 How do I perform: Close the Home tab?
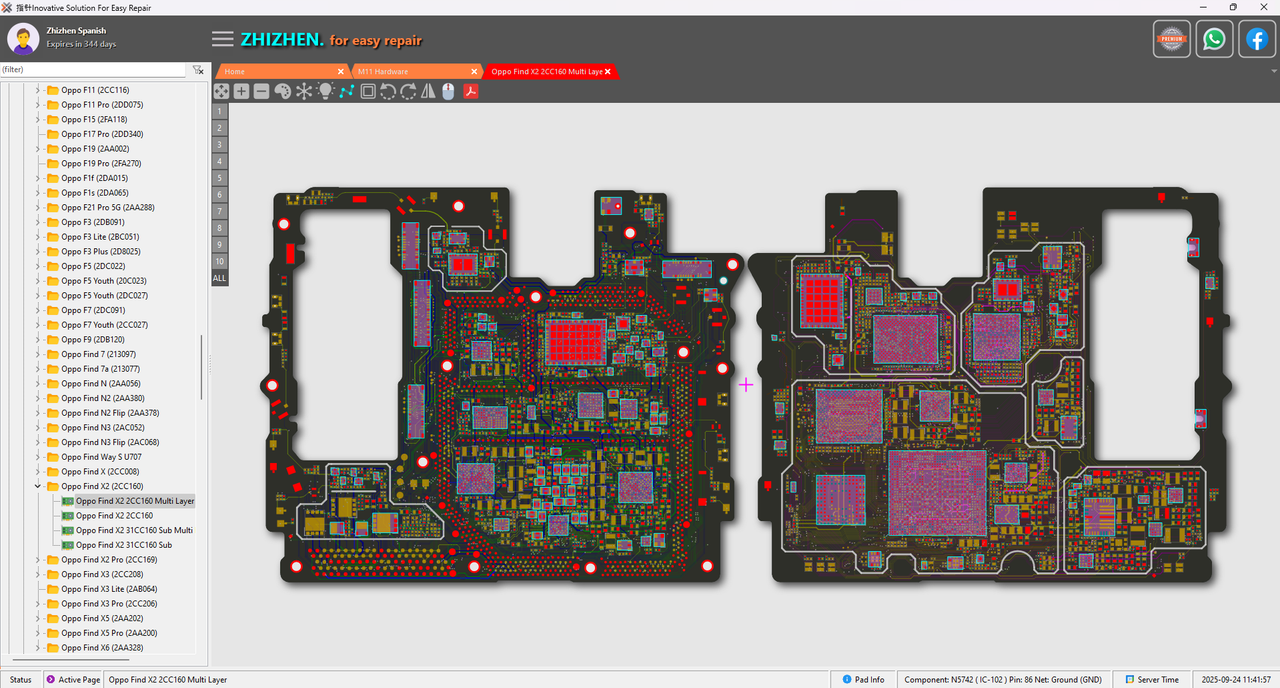340,71
